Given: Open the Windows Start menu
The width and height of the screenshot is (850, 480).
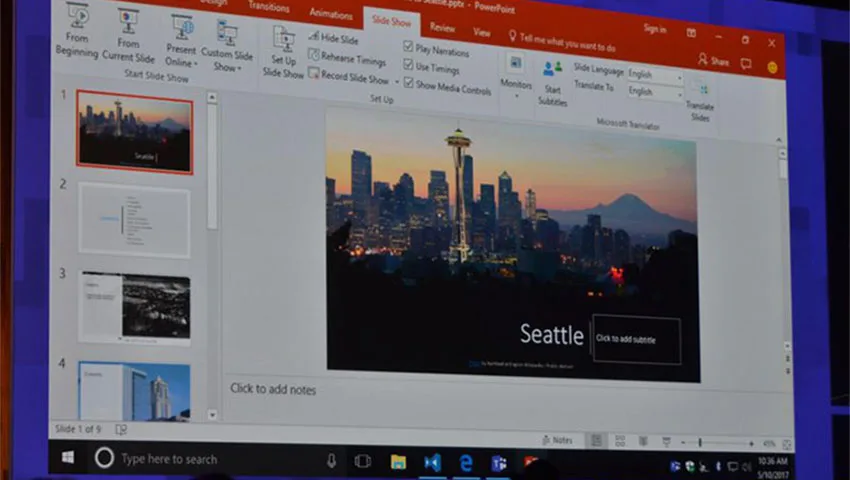Looking at the screenshot, I should tap(68, 457).
